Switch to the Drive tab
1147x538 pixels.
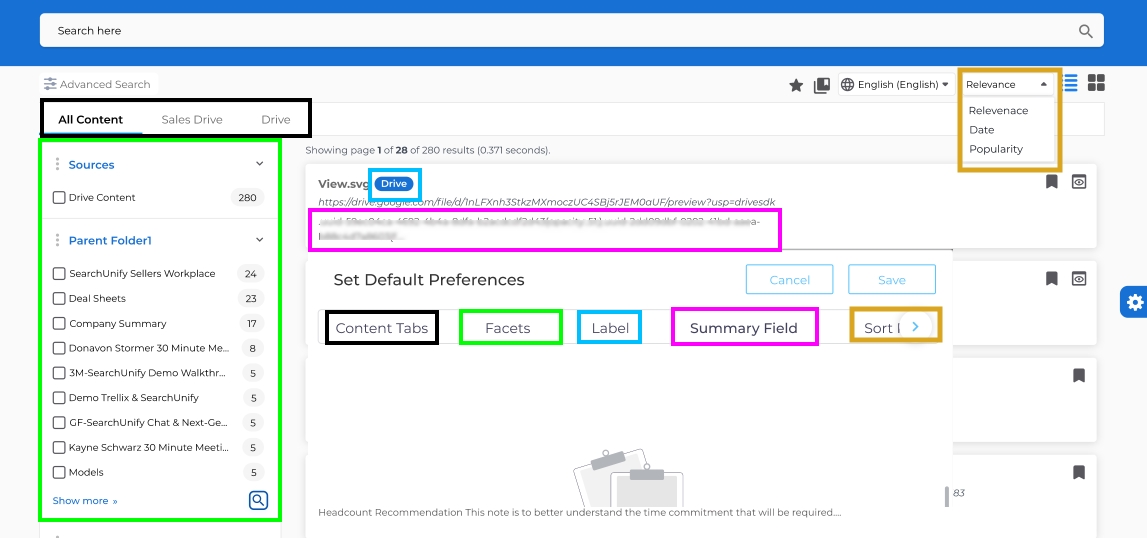click(276, 119)
